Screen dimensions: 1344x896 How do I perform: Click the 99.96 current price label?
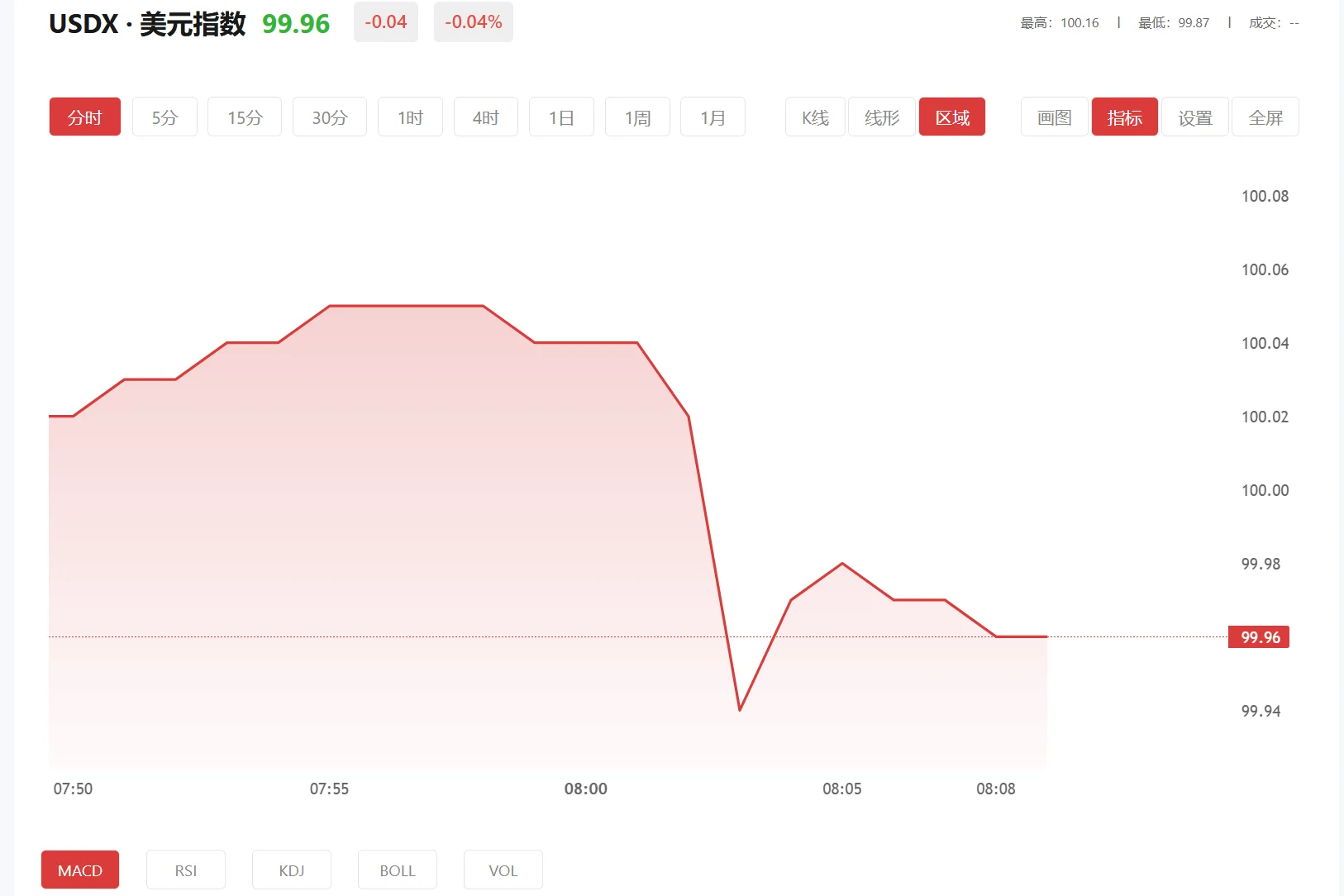click(1259, 637)
